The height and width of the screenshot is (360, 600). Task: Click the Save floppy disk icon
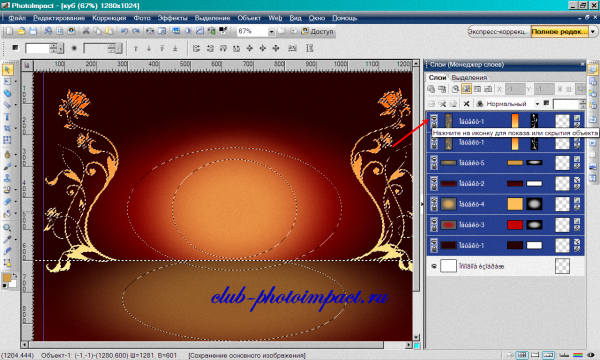coord(33,31)
